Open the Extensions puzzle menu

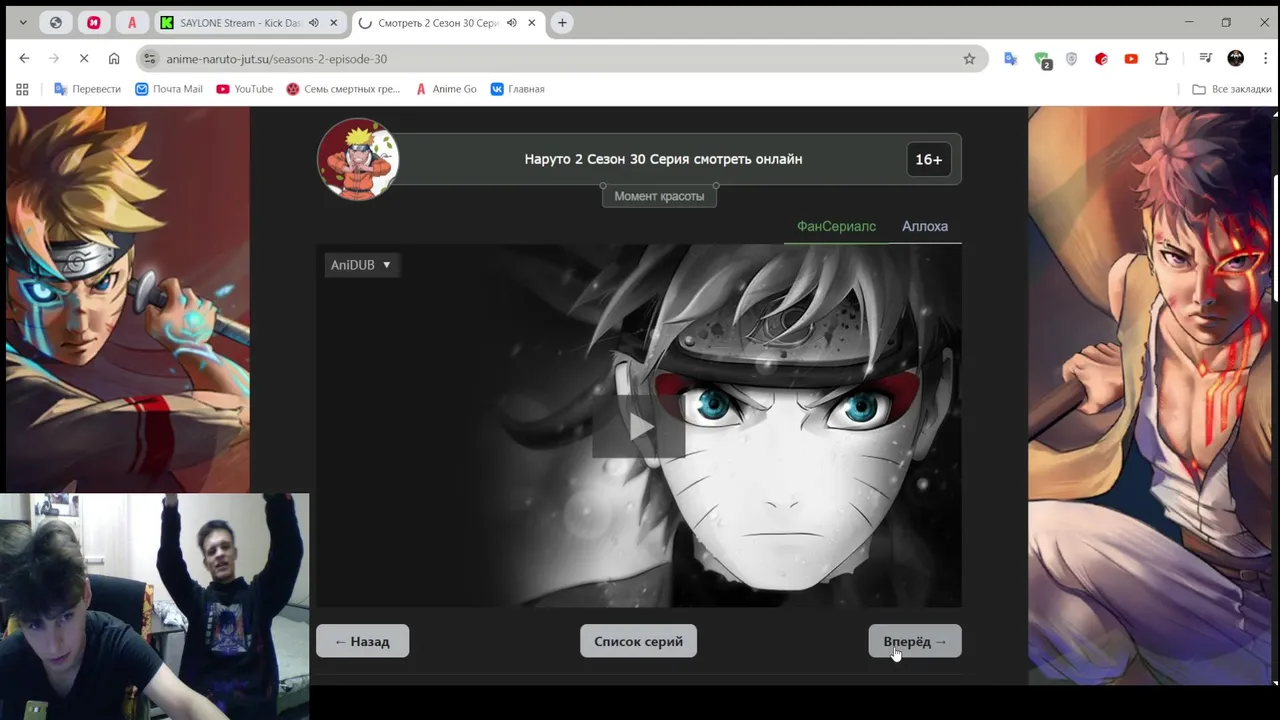pos(1161,59)
